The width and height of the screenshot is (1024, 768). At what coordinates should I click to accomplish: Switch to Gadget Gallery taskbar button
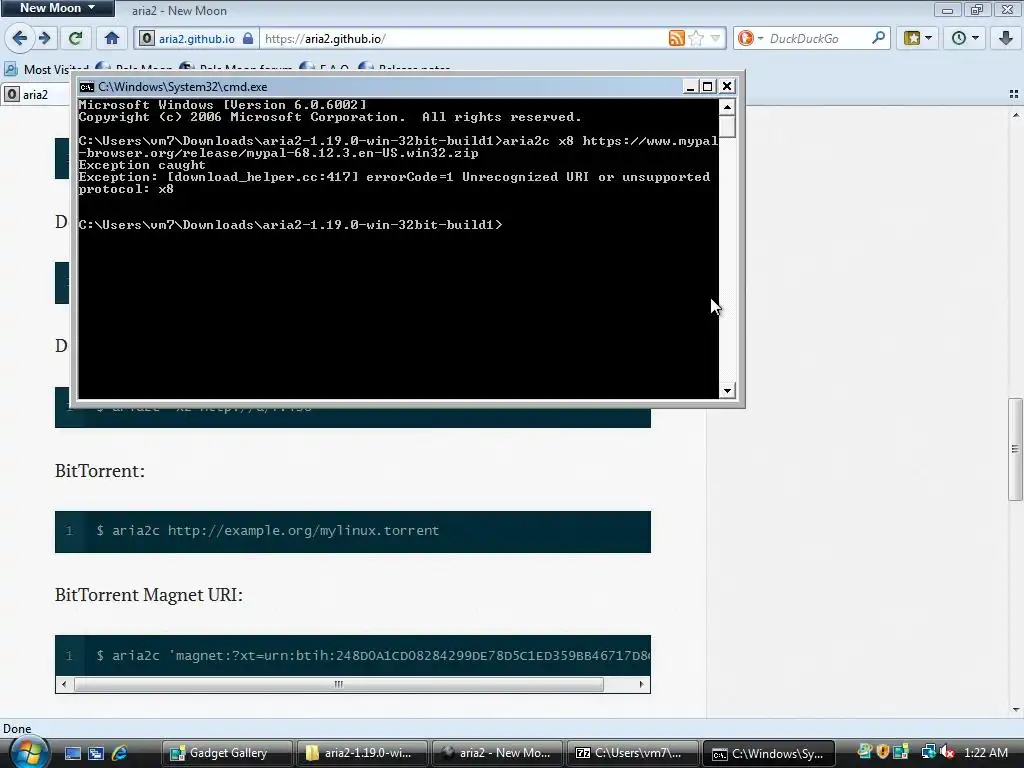click(227, 753)
